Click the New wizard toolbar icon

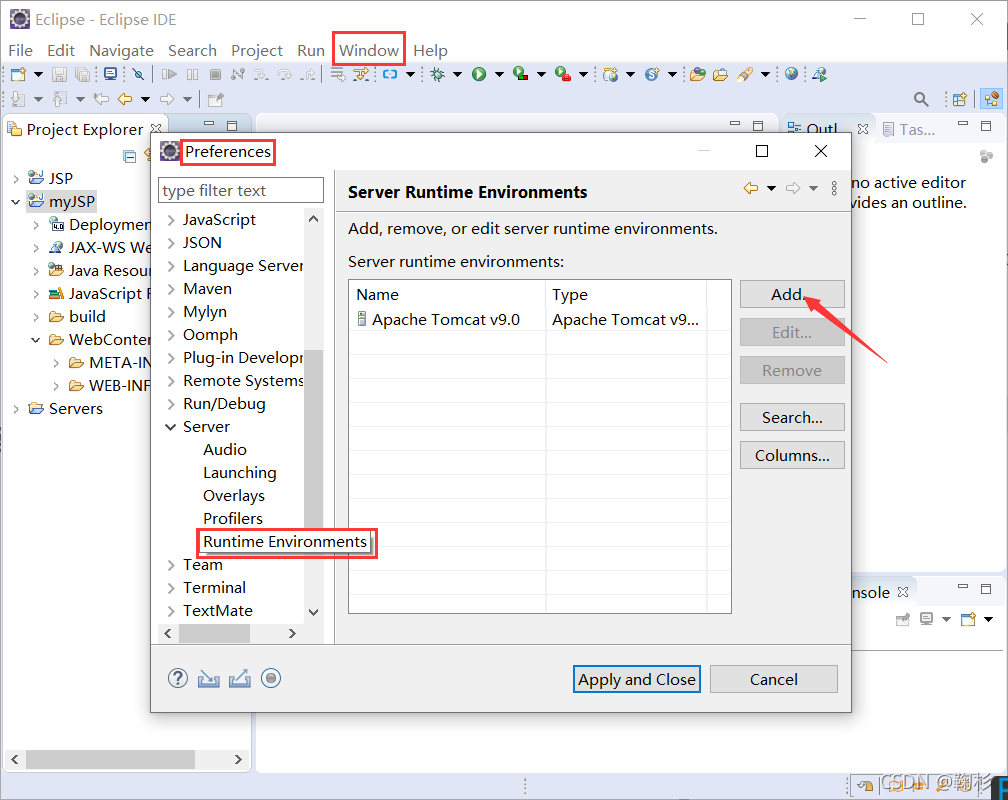click(x=18, y=75)
